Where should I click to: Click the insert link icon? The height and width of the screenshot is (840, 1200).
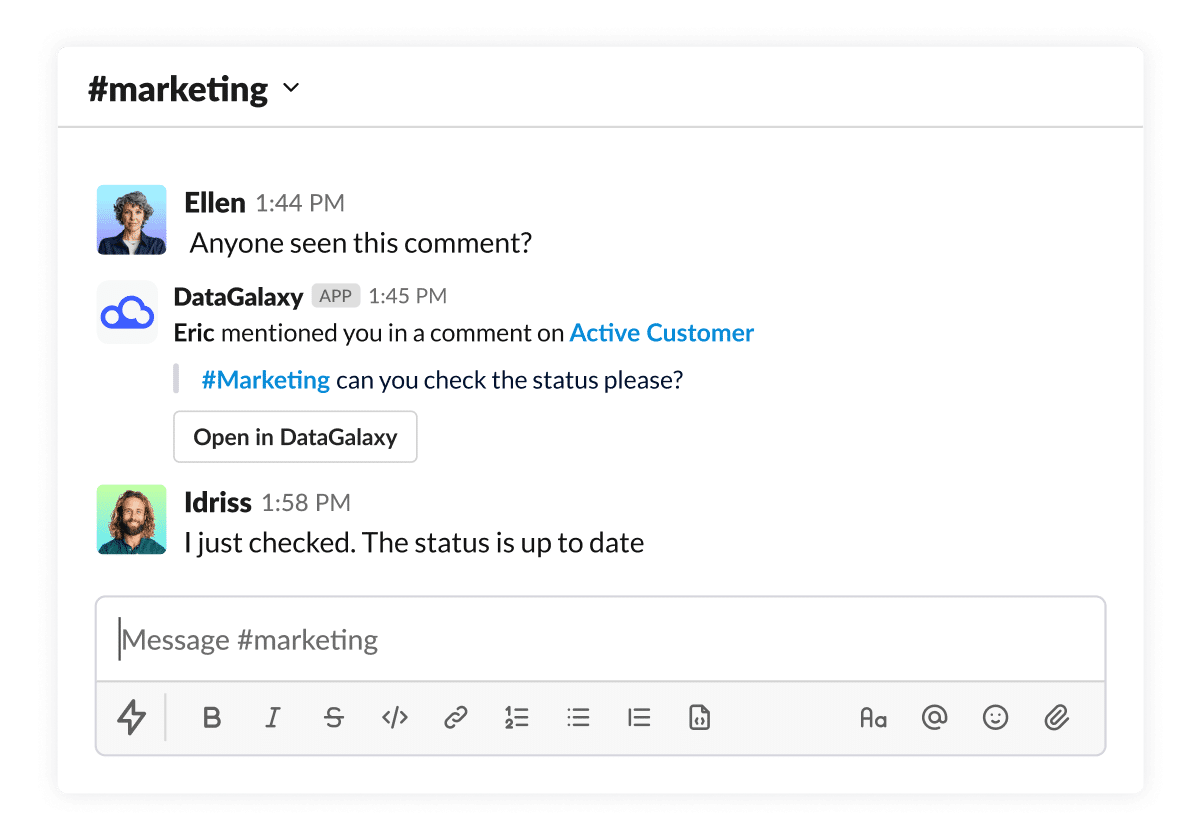click(x=456, y=718)
